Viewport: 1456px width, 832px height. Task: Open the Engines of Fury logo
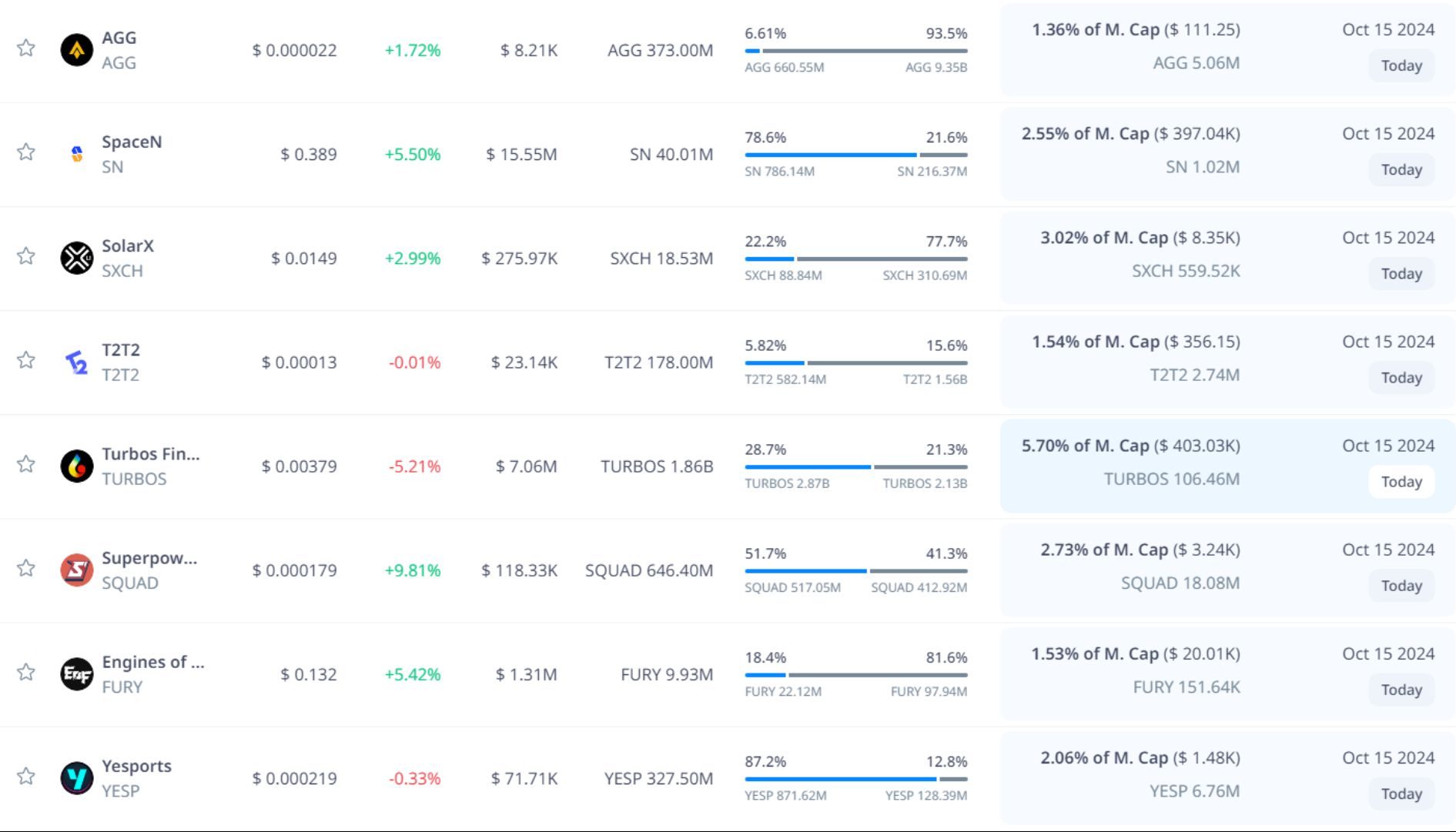77,674
